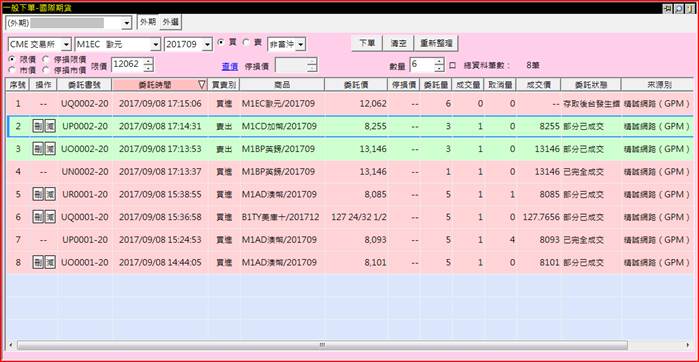Viewport: 699px width, 362px height.
Task: Switch to the 外期 tab
Action: 148,22
